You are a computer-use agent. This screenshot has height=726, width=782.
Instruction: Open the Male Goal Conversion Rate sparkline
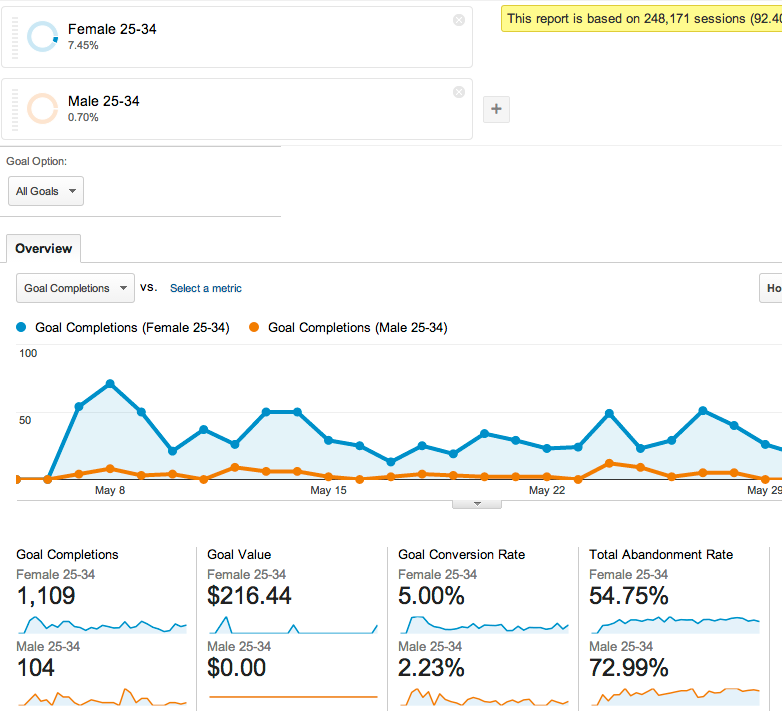click(483, 696)
